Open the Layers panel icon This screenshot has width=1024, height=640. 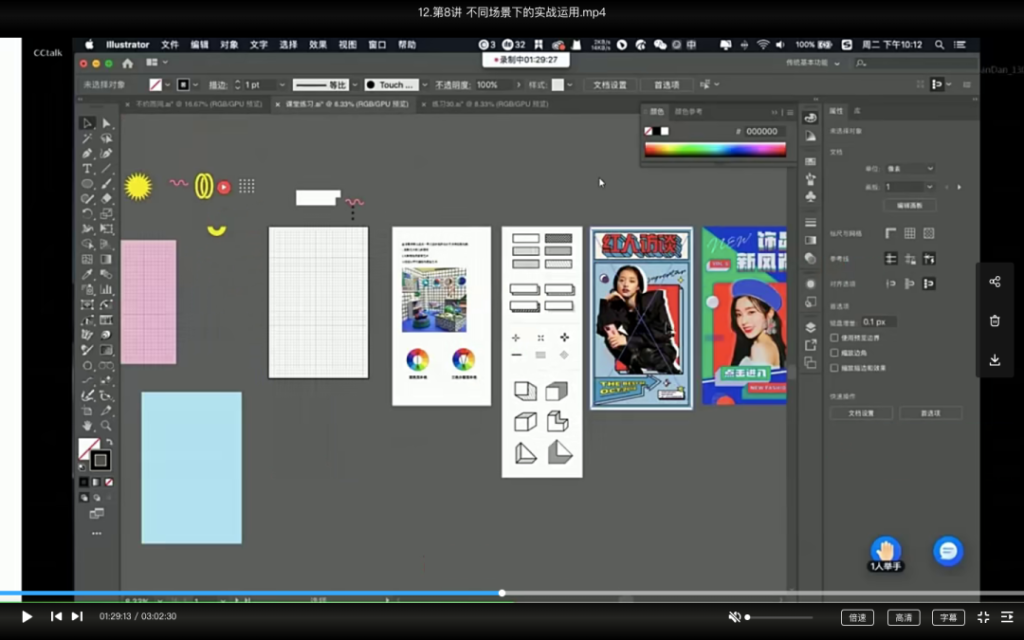click(810, 327)
